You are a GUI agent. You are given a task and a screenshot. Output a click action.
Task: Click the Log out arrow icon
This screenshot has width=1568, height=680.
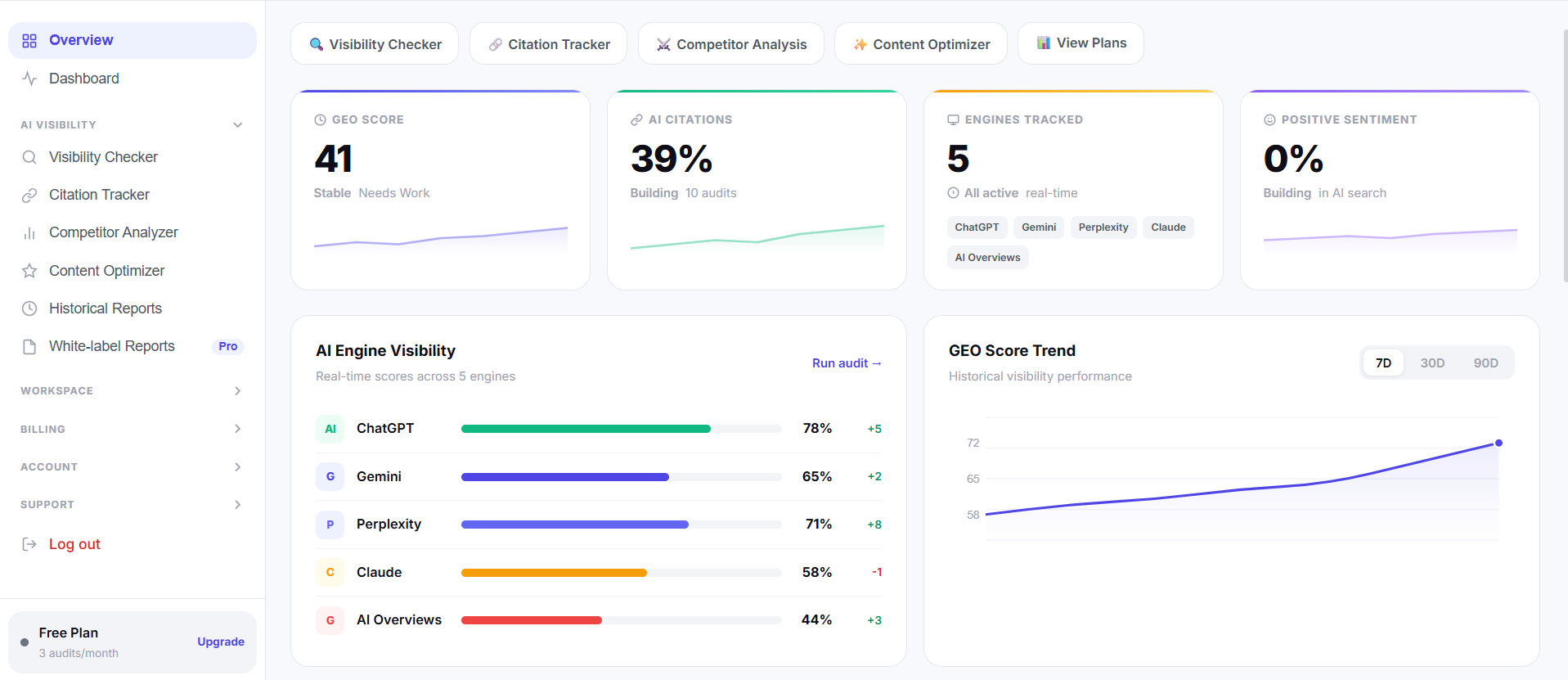[29, 544]
